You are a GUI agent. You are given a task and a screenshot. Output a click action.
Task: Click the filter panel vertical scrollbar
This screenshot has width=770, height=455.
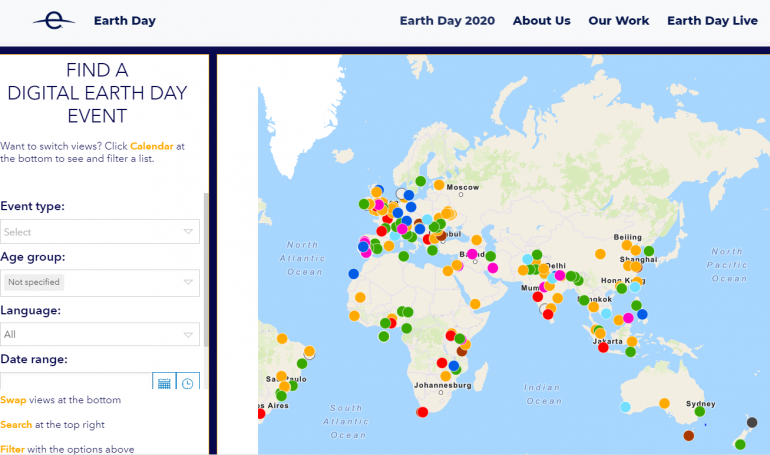click(x=206, y=270)
